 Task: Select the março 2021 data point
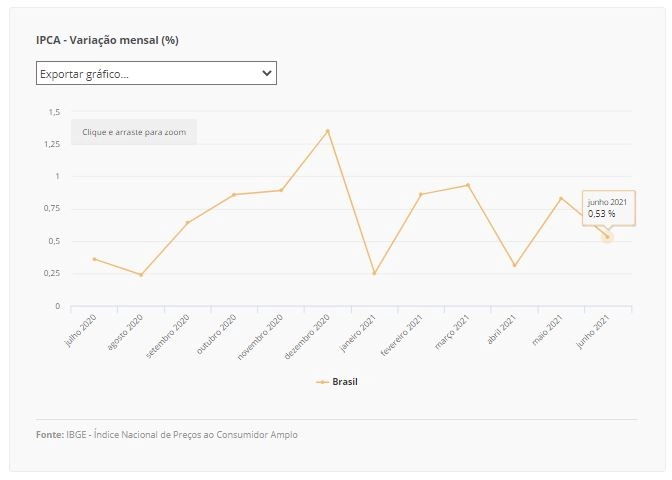(x=468, y=185)
